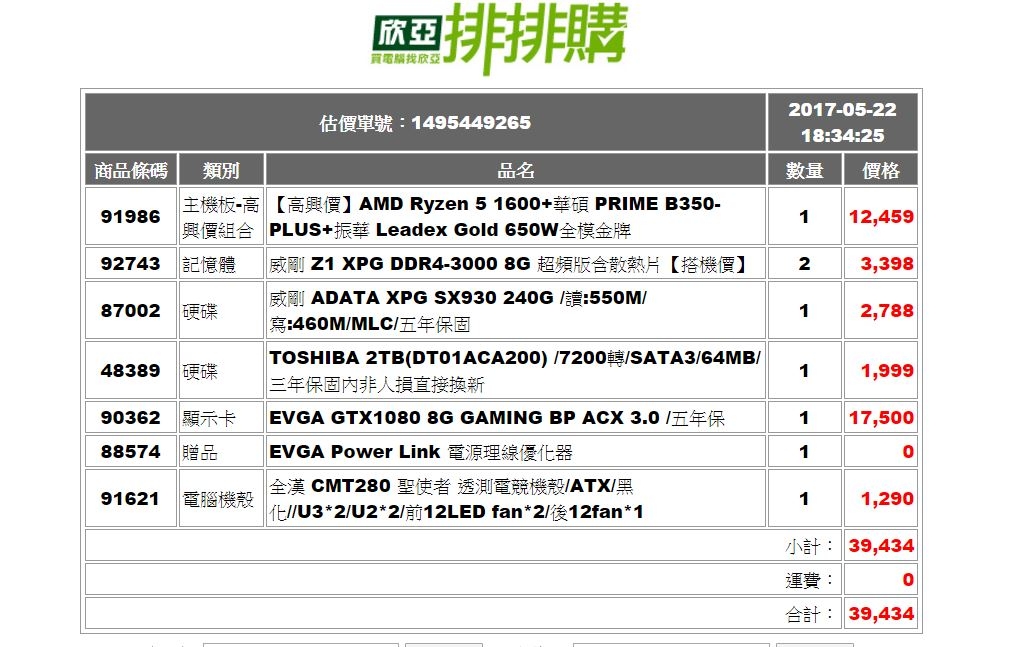1015x647 pixels.
Task: Click quantity 1 in the 顯示卡 row
Action: point(805,418)
